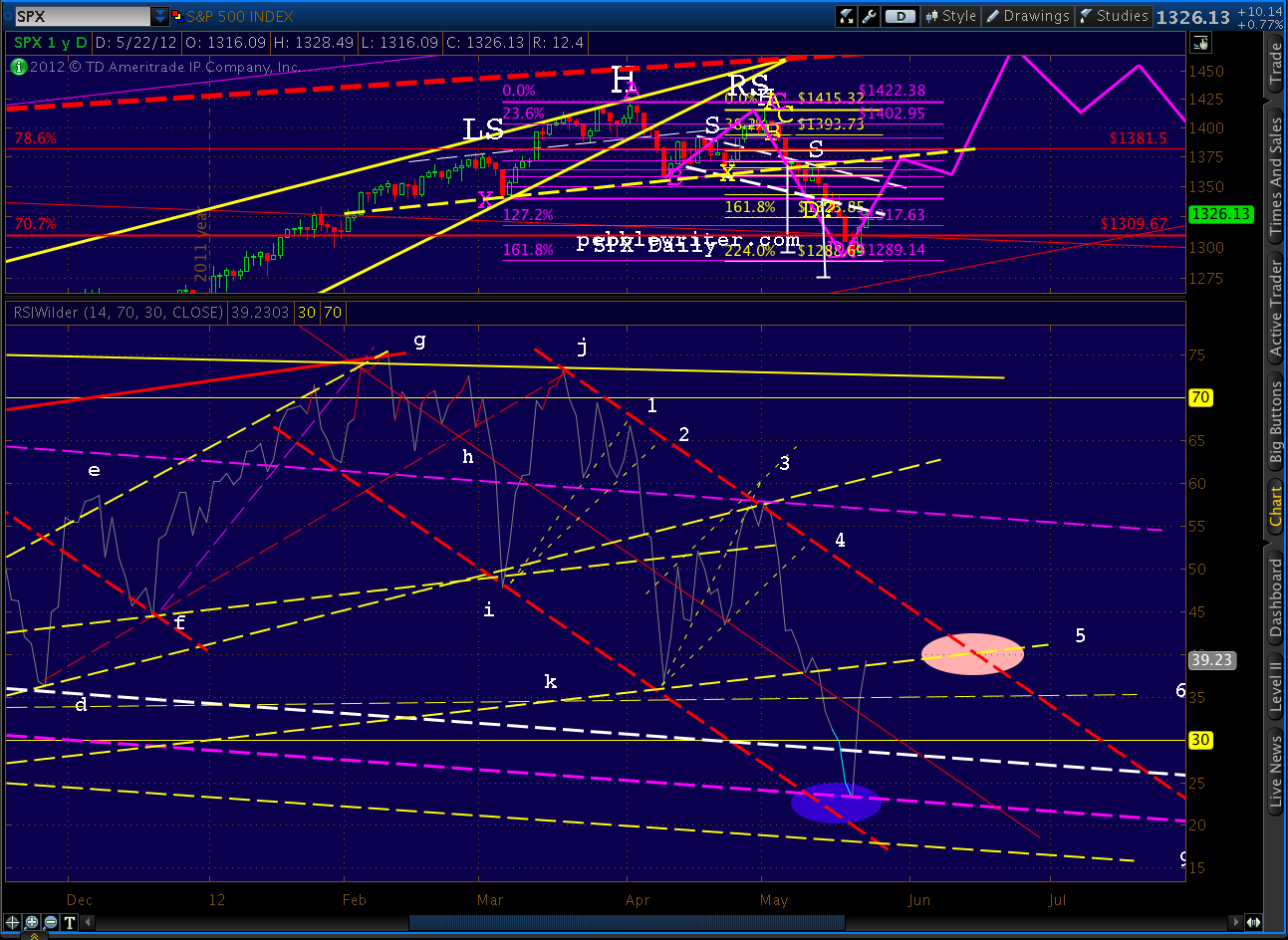Click the Studies button
Image resolution: width=1288 pixels, height=940 pixels.
[1114, 16]
